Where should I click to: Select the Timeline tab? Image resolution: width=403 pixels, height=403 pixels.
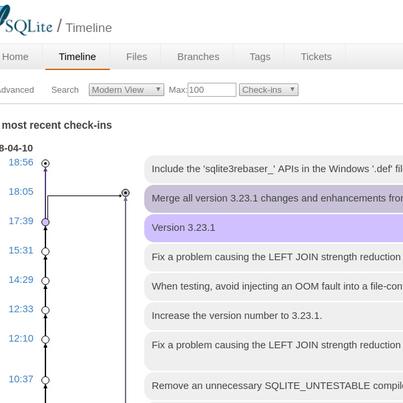click(x=77, y=57)
